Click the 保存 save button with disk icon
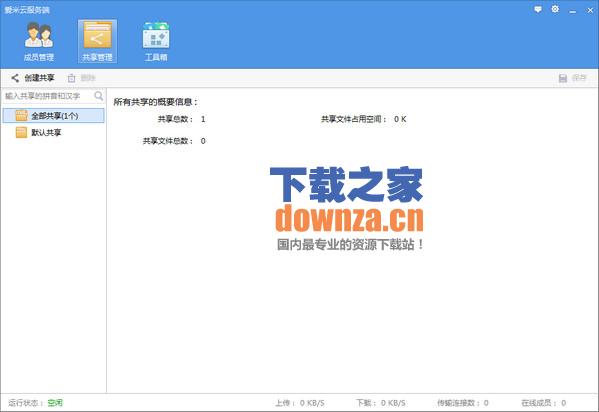Viewport: 599px width, 412px height. [572, 78]
